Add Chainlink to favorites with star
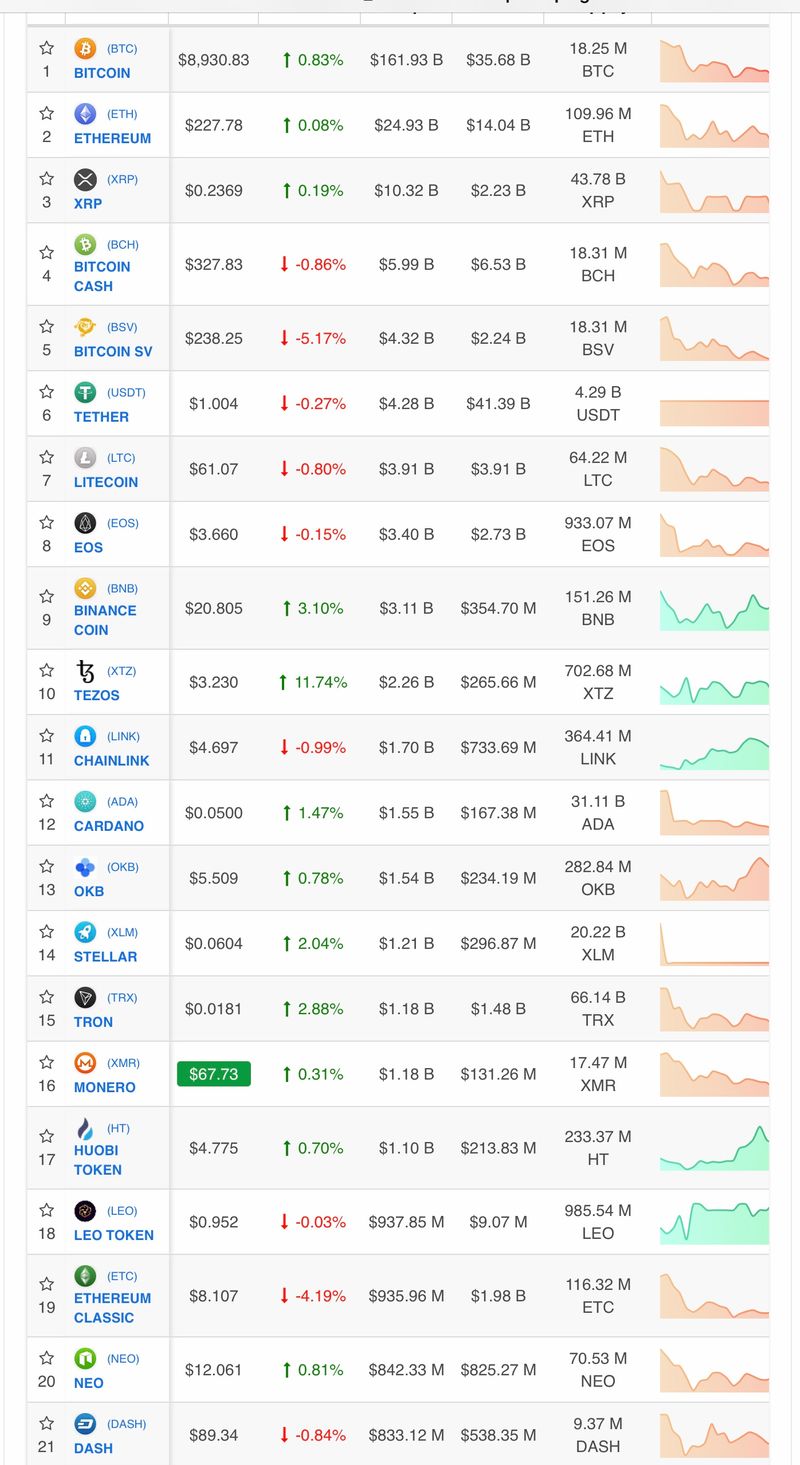Image resolution: width=800 pixels, height=1465 pixels. pyautogui.click(x=46, y=736)
